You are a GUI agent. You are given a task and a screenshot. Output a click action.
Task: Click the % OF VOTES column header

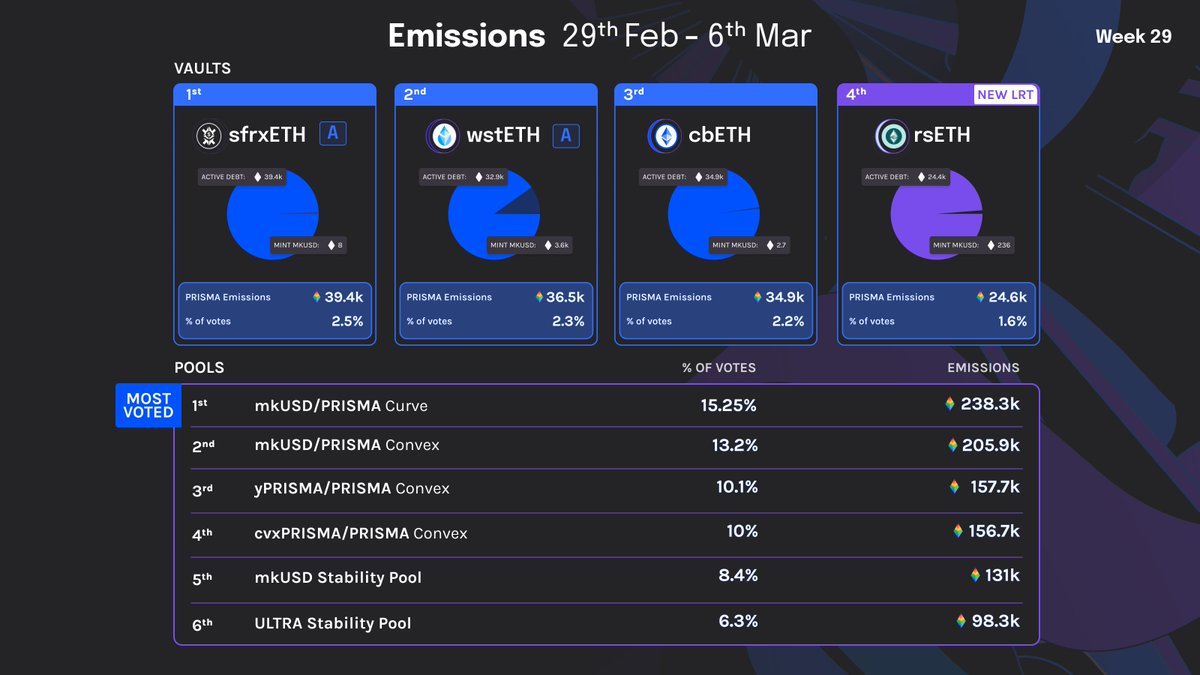(x=719, y=367)
